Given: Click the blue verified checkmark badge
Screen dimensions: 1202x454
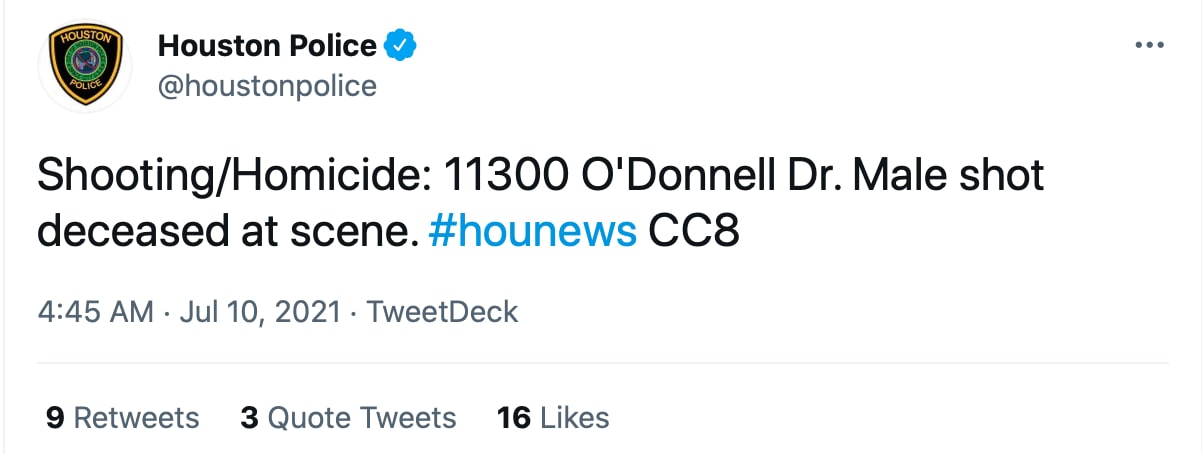Looking at the screenshot, I should [x=402, y=45].
